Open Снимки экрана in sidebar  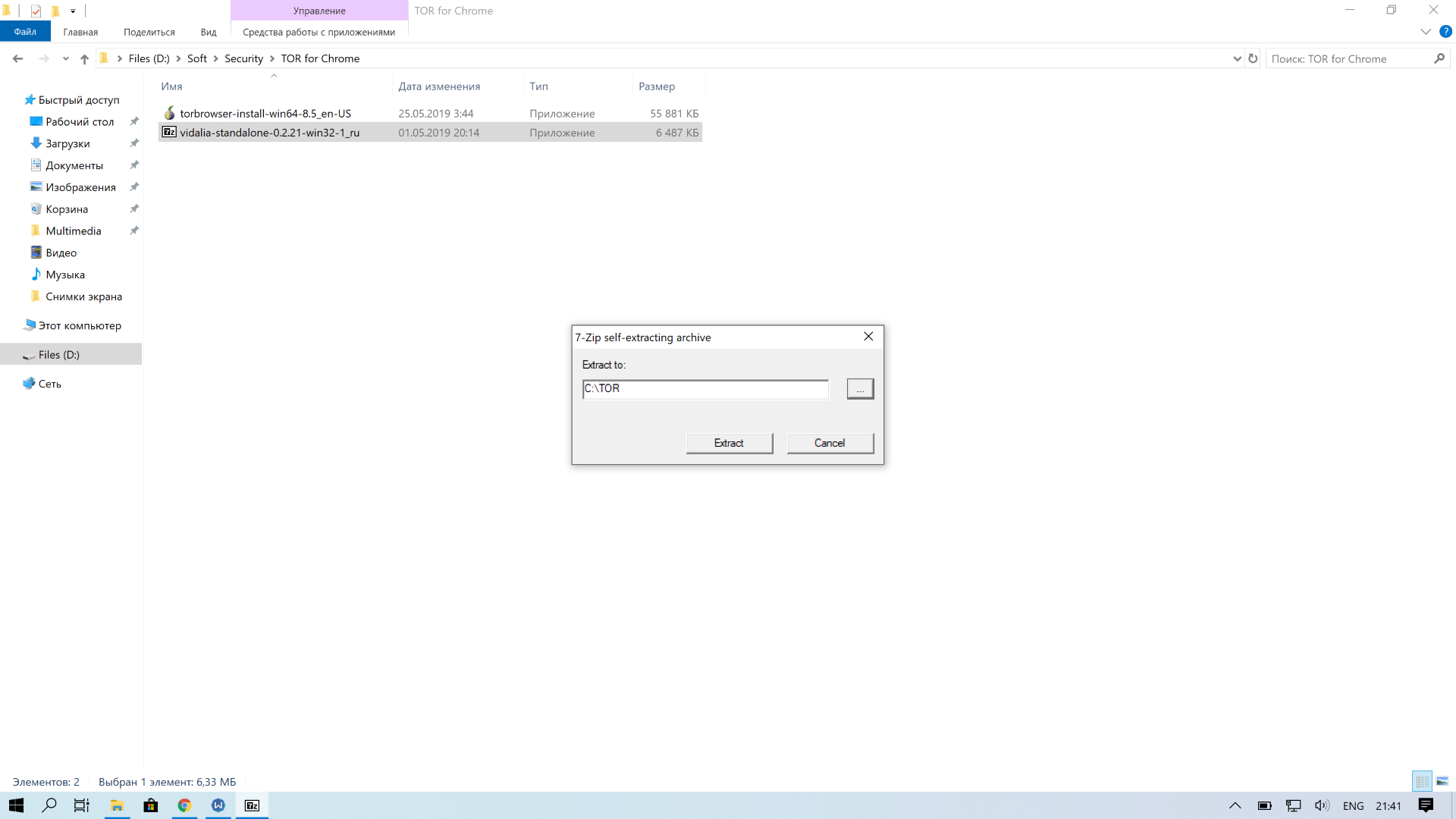click(83, 297)
